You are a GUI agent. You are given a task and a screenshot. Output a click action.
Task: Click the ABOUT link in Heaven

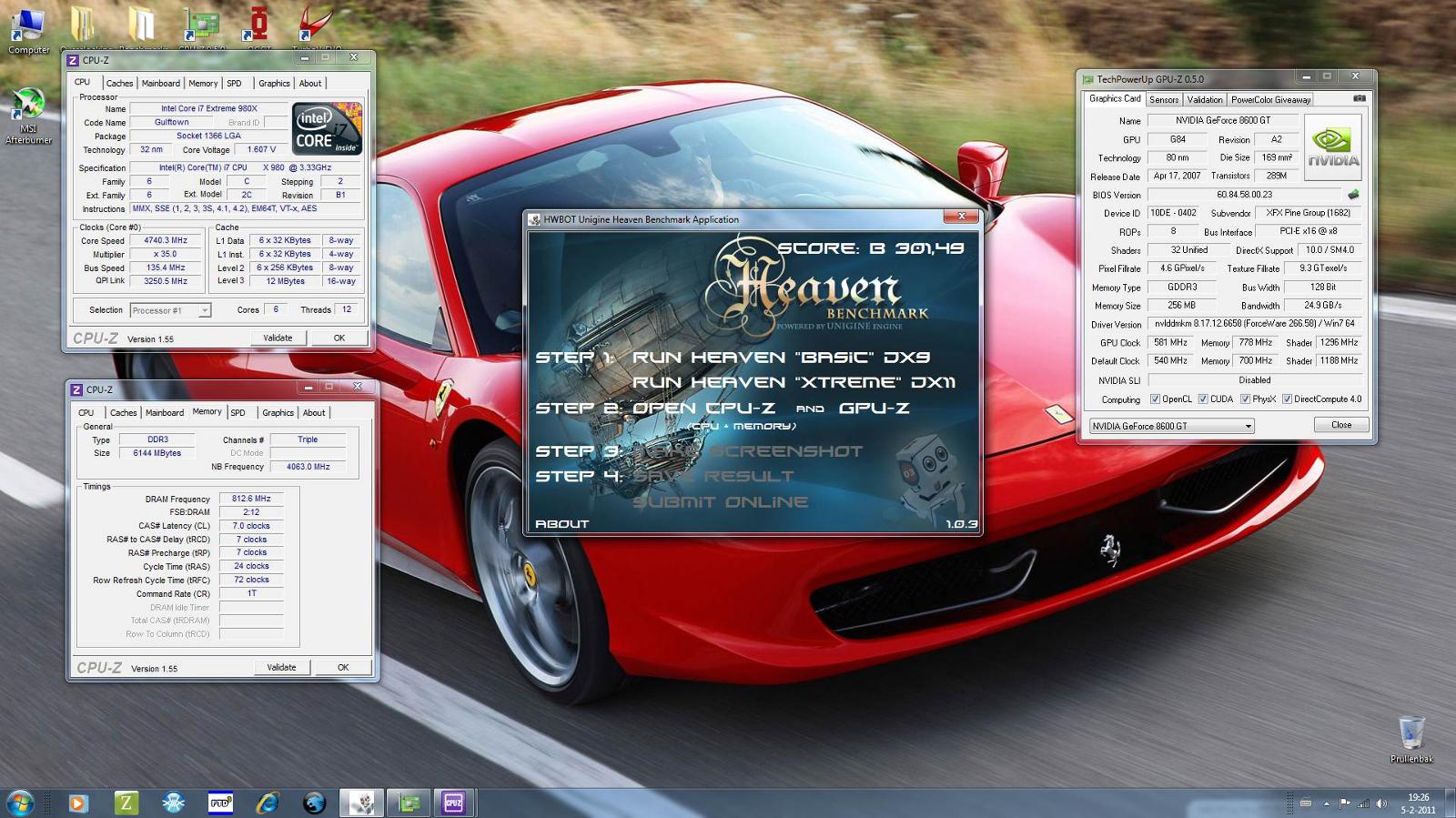click(x=561, y=523)
